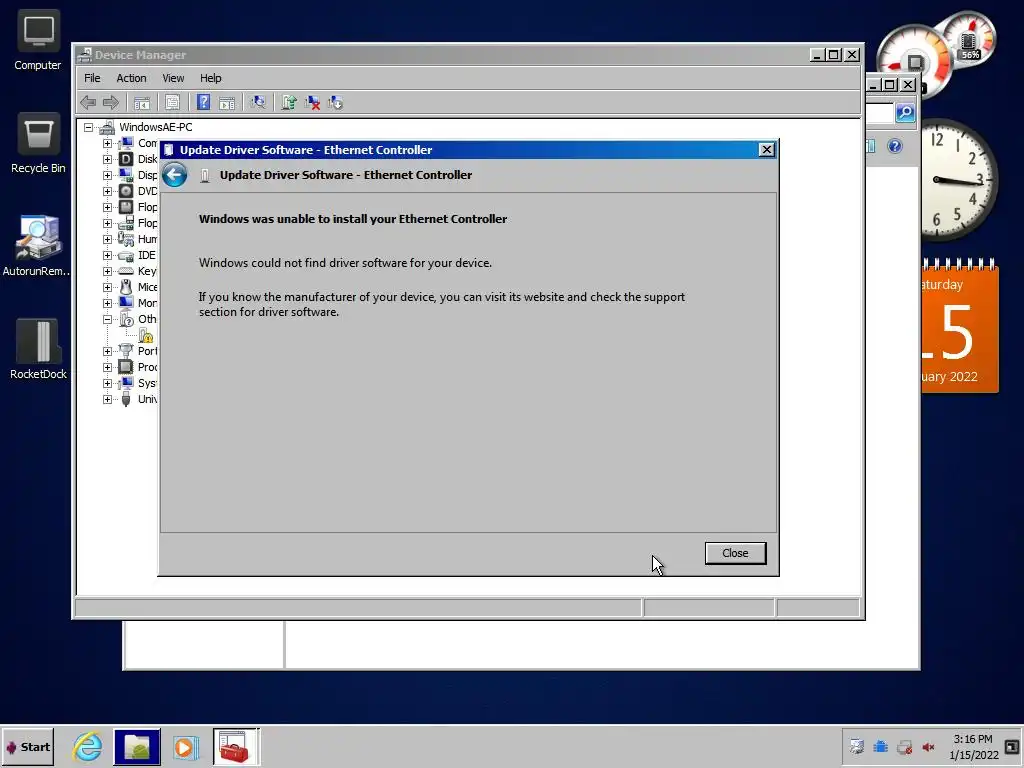The image size is (1024, 768).
Task: Click the muted speaker tray icon
Action: (928, 747)
